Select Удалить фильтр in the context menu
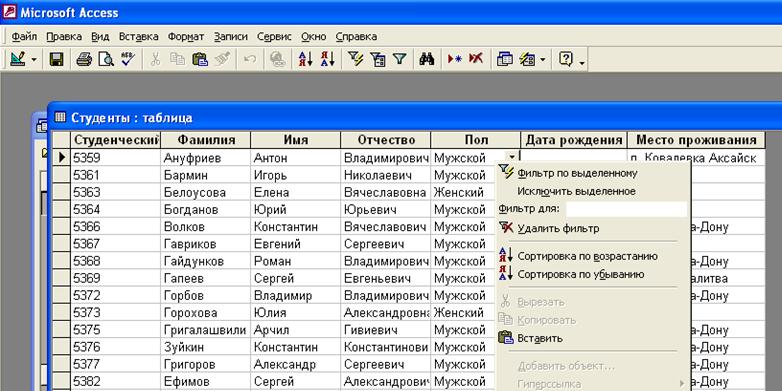This screenshot has height=391, width=782. 593,228
